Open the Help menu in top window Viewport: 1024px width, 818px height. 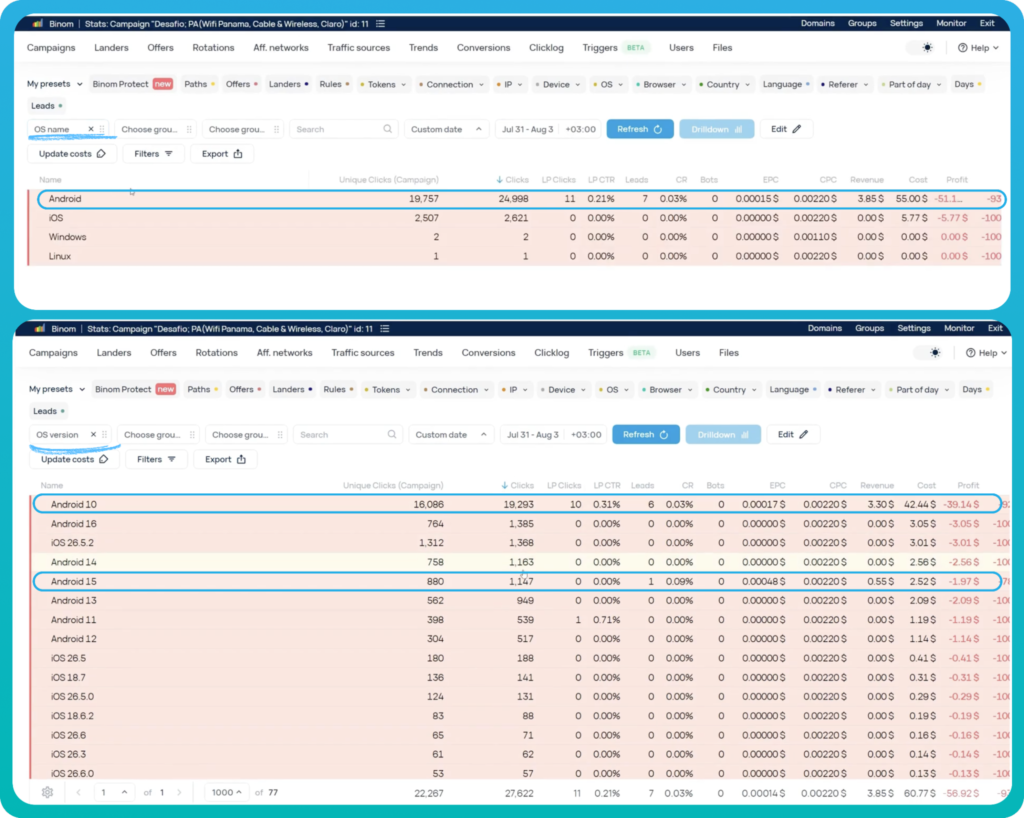[x=978, y=48]
